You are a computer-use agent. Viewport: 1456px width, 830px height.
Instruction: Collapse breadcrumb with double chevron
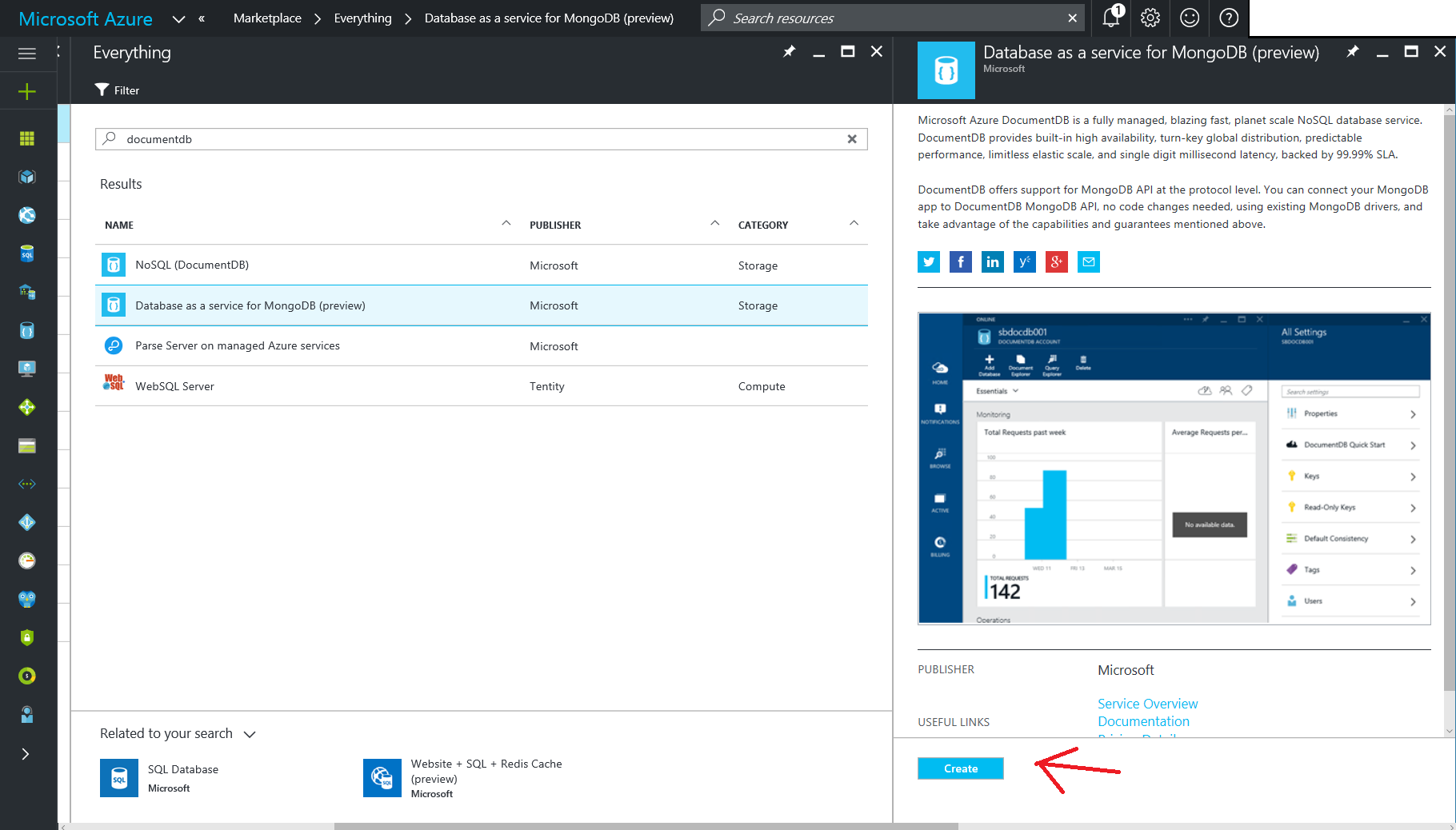click(x=202, y=18)
